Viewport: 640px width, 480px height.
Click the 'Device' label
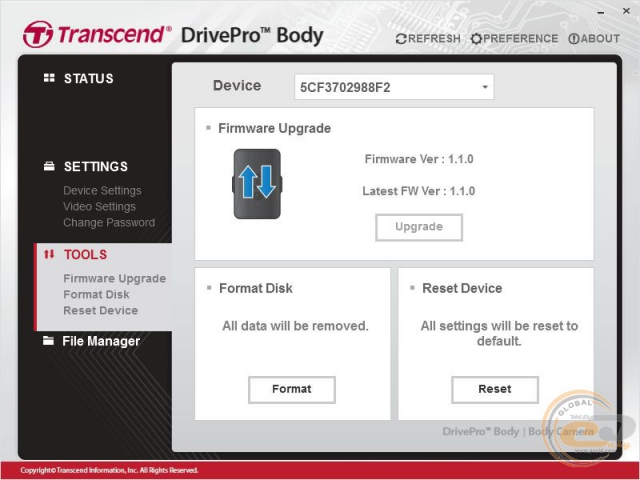pos(237,85)
